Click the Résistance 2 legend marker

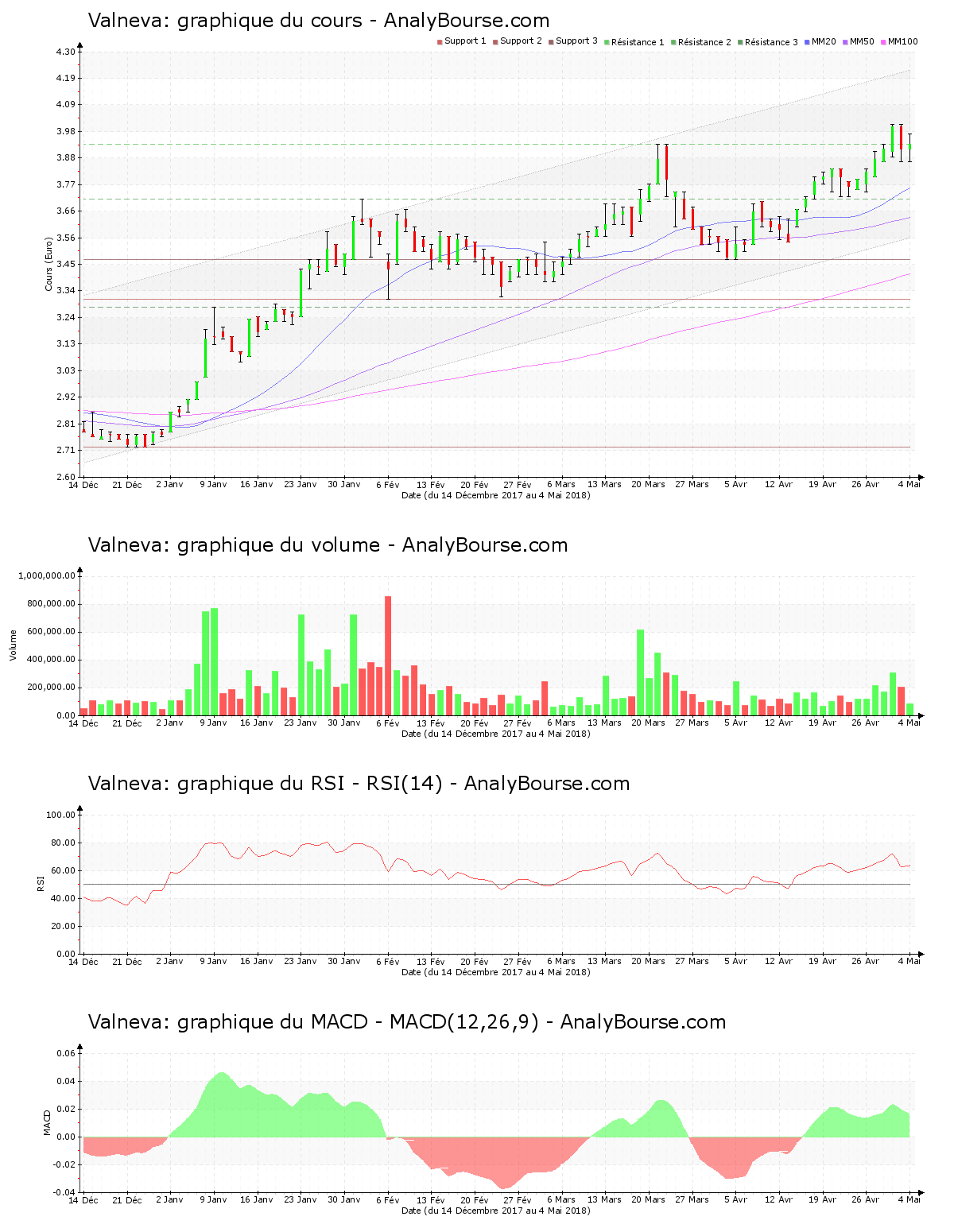(673, 42)
